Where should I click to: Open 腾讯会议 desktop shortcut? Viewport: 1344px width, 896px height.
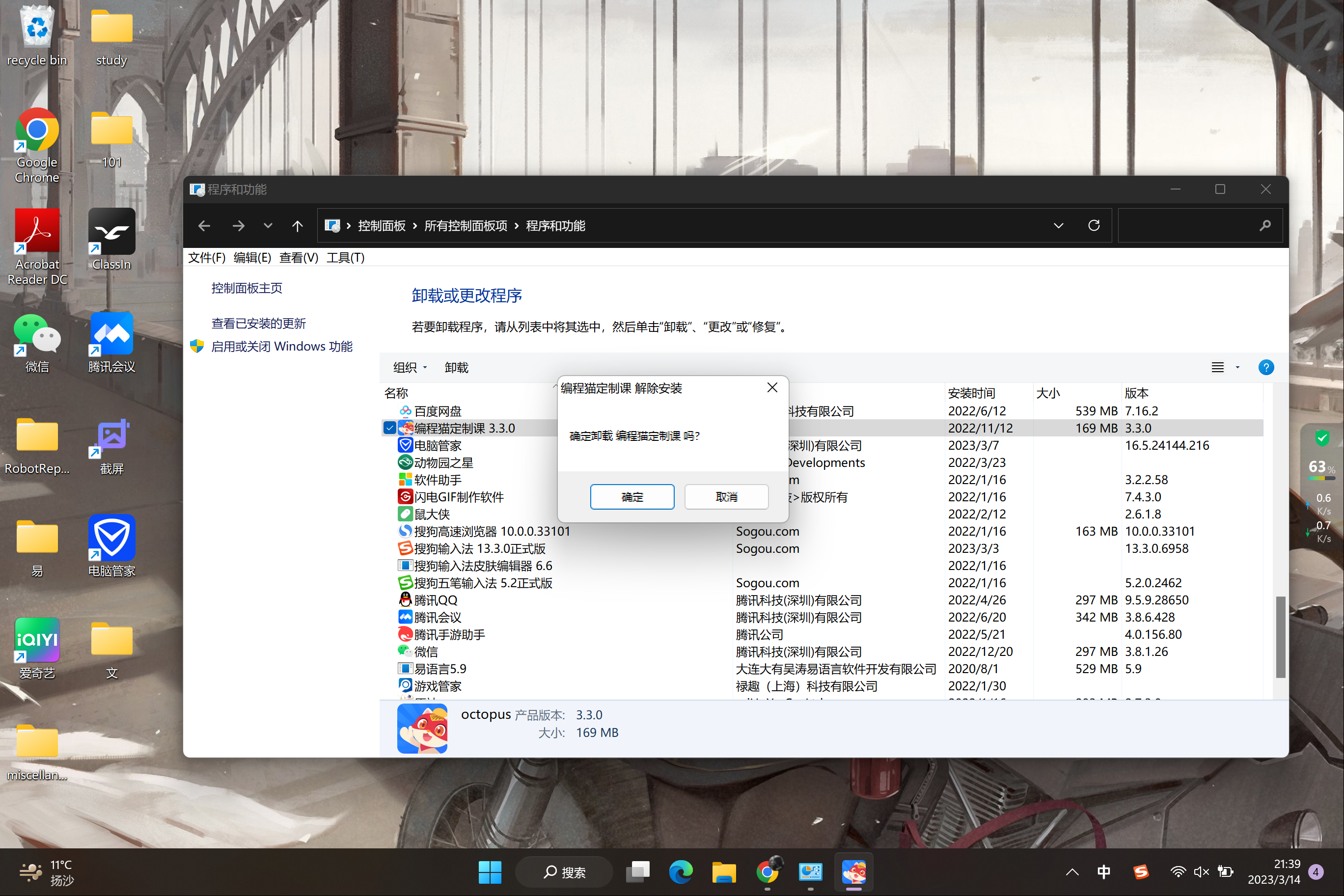[x=111, y=343]
